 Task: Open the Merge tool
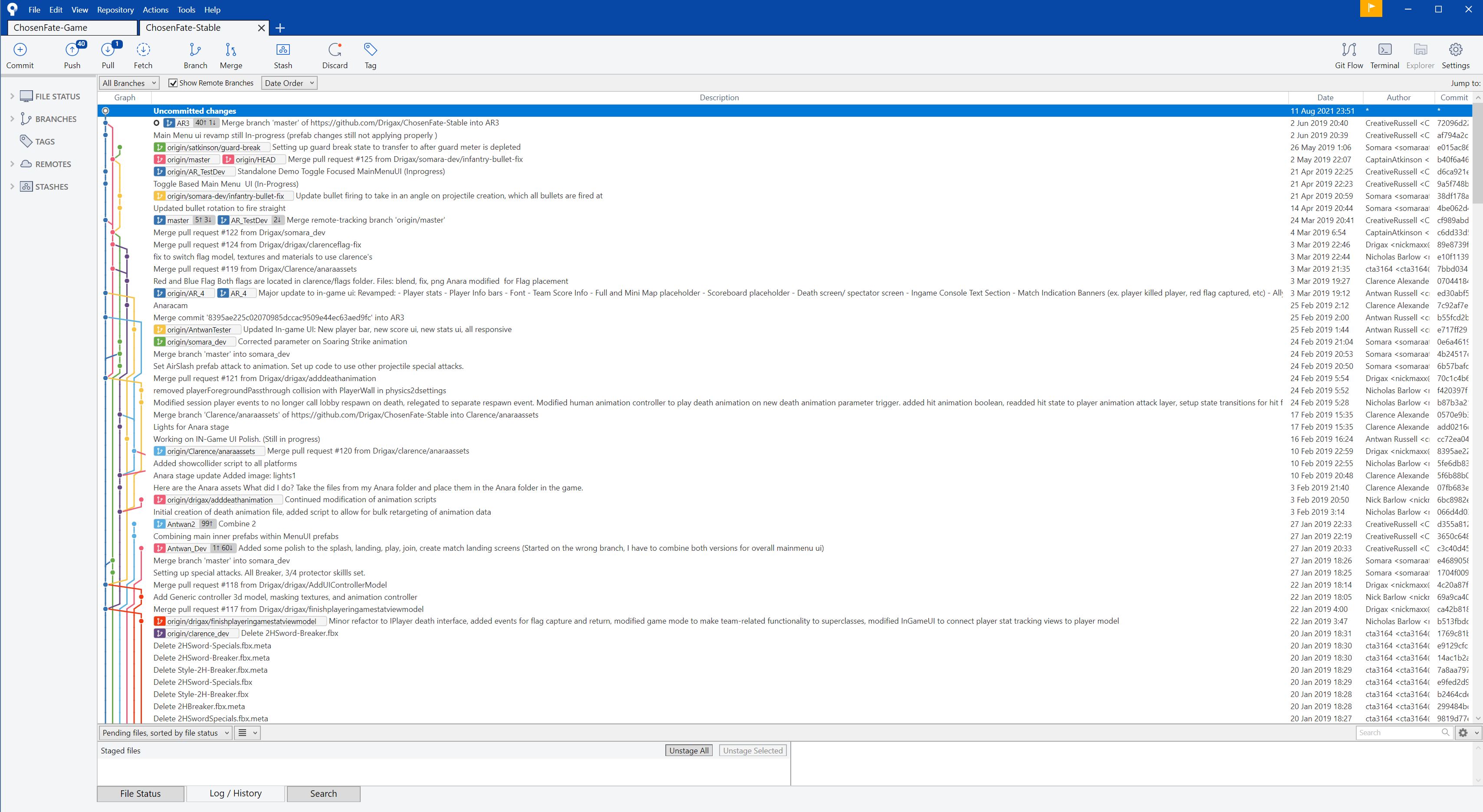click(x=231, y=55)
